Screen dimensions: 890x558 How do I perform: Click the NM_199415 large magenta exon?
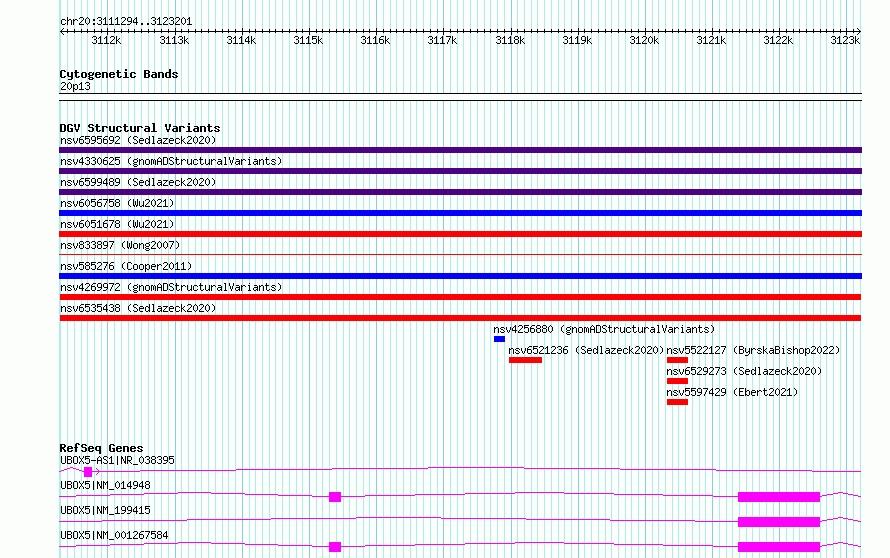[x=779, y=522]
